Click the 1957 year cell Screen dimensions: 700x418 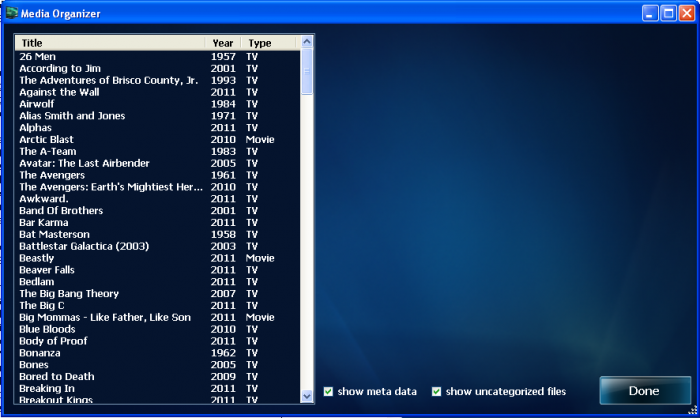tap(223, 57)
